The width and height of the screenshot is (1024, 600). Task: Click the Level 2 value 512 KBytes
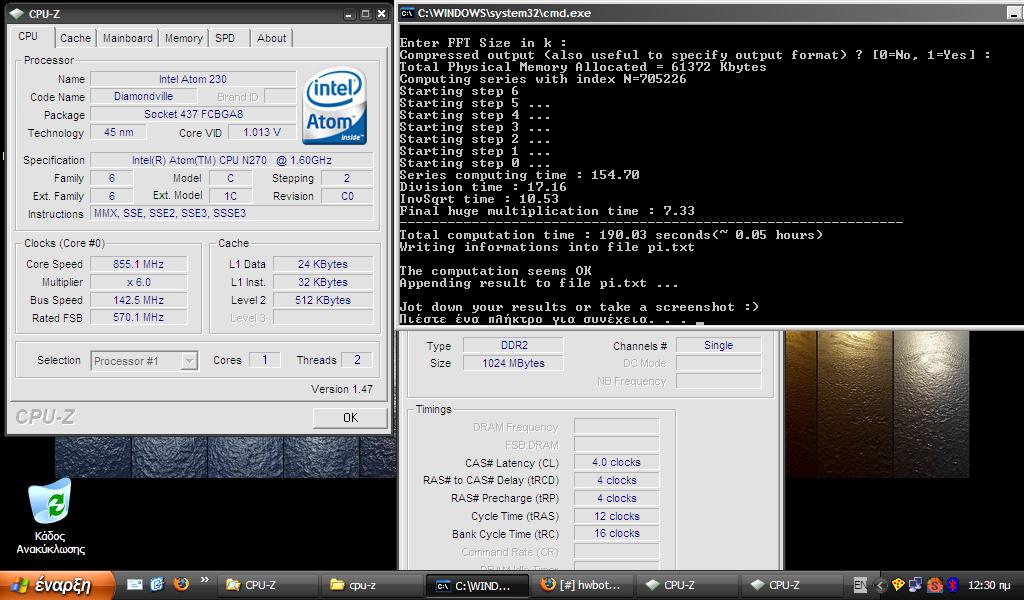coord(323,300)
